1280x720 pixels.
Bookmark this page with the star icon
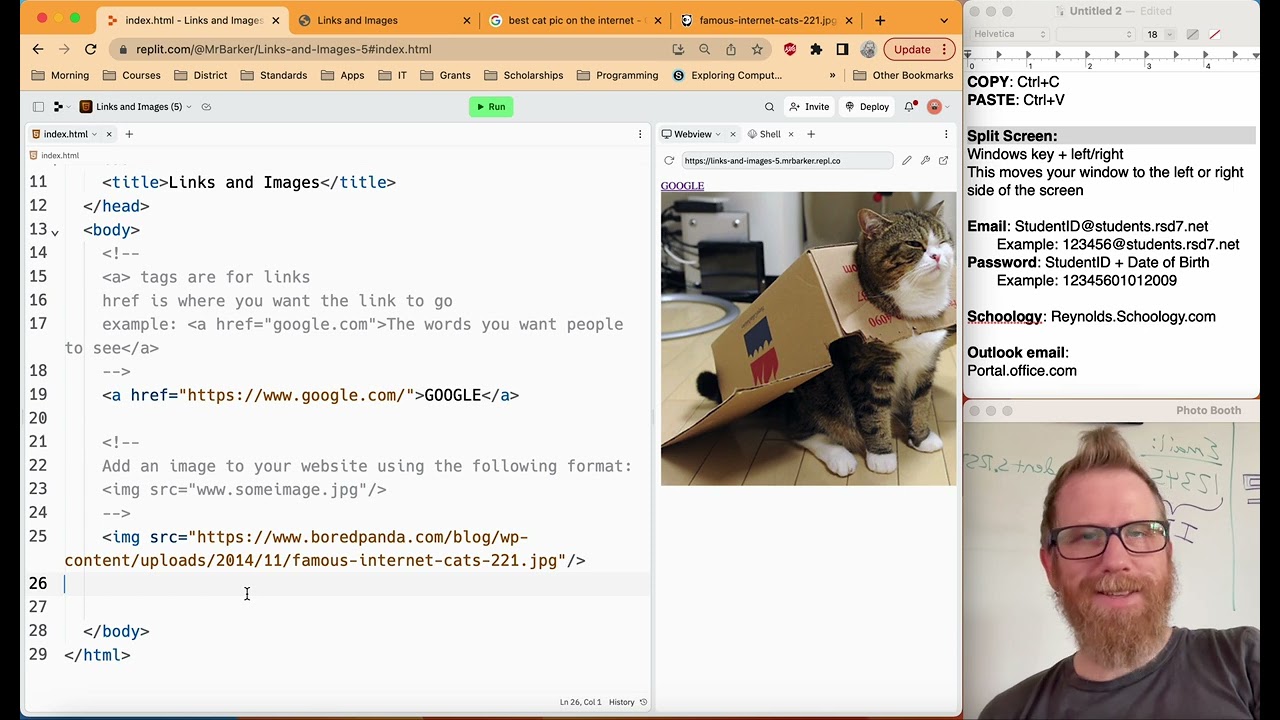(757, 49)
